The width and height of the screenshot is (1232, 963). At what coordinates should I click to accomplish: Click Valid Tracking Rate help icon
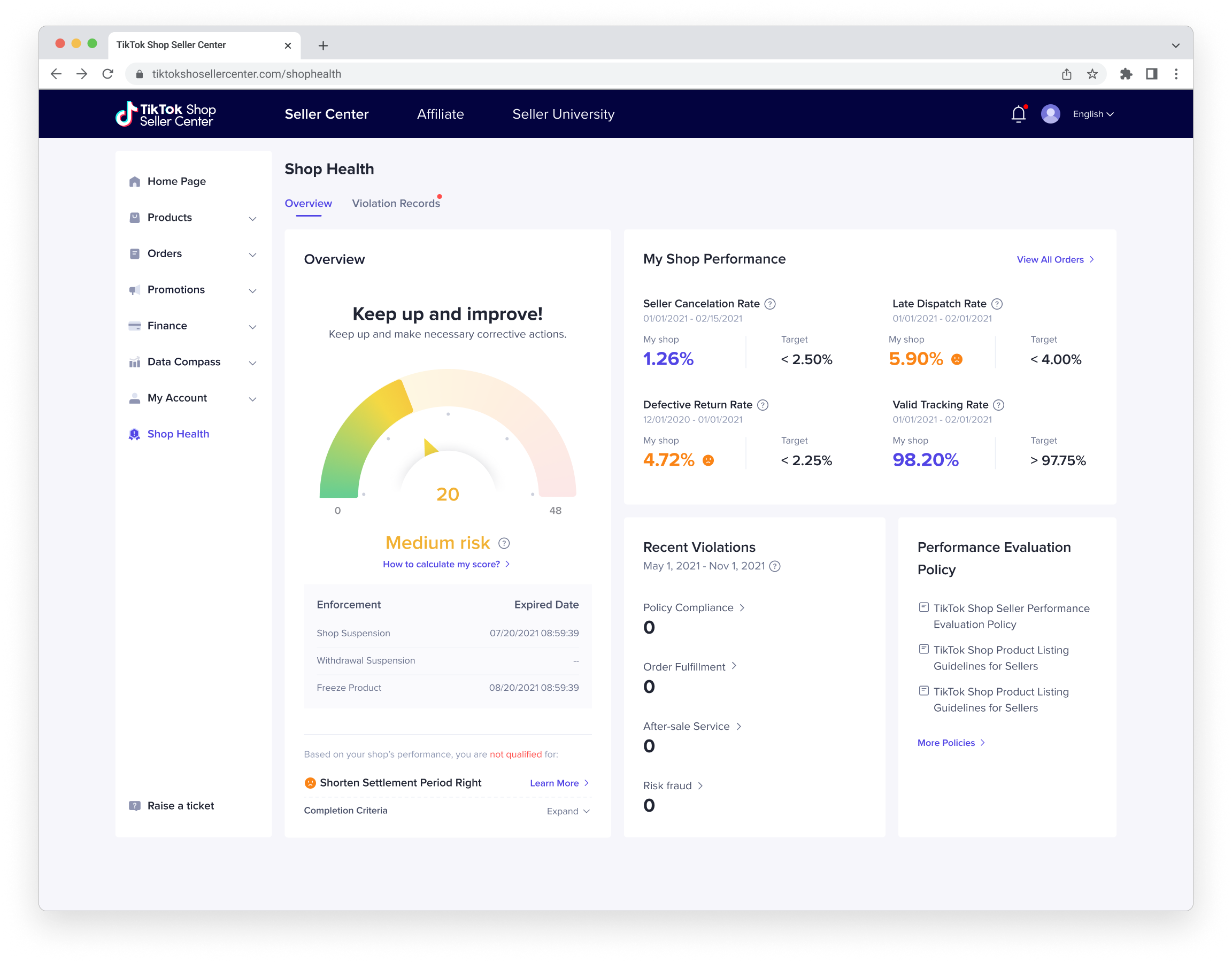click(x=998, y=405)
